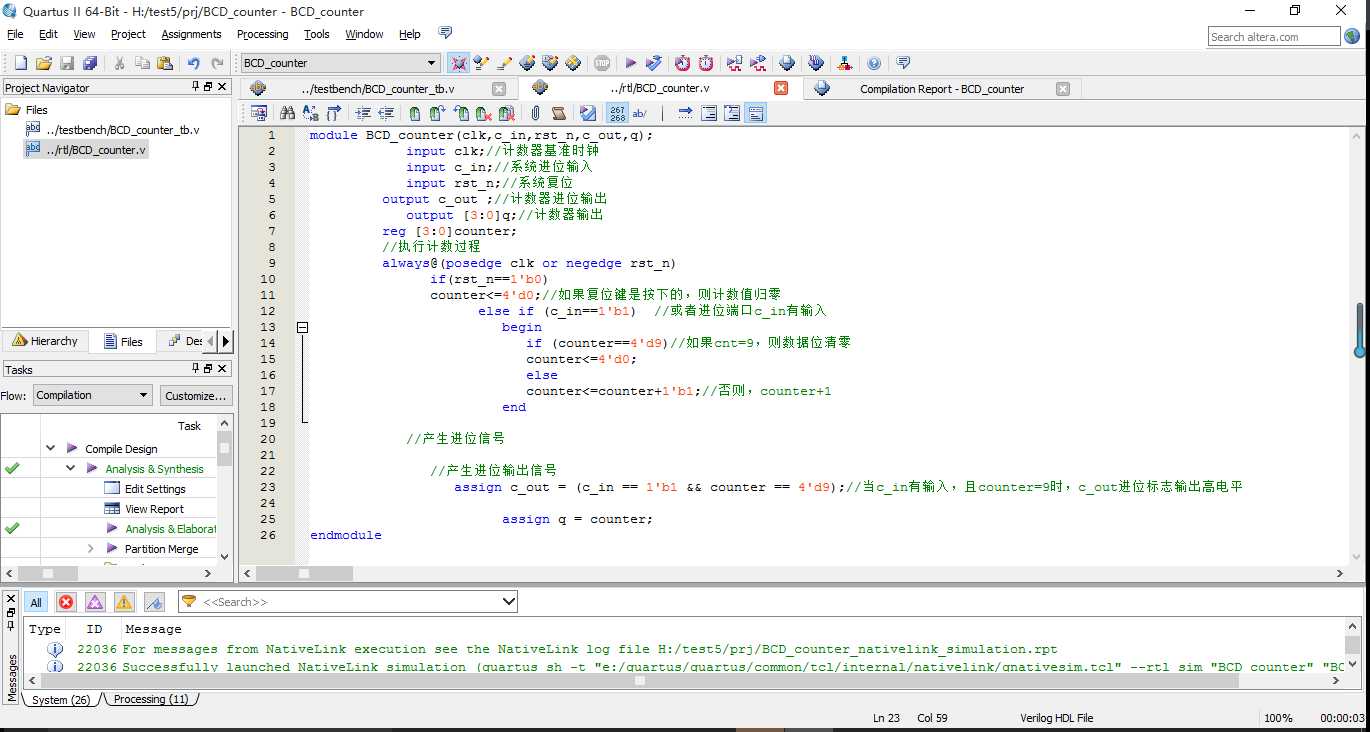The height and width of the screenshot is (732, 1370).
Task: Switch to BCD_counter_tb.v editor tab
Action: (x=378, y=88)
